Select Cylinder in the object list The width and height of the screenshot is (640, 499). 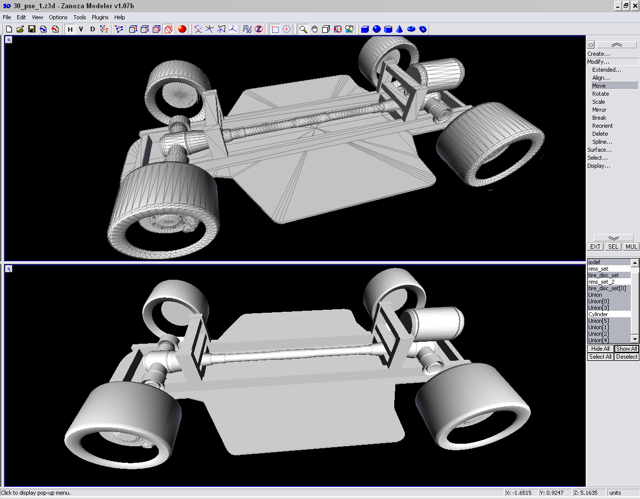coord(598,314)
